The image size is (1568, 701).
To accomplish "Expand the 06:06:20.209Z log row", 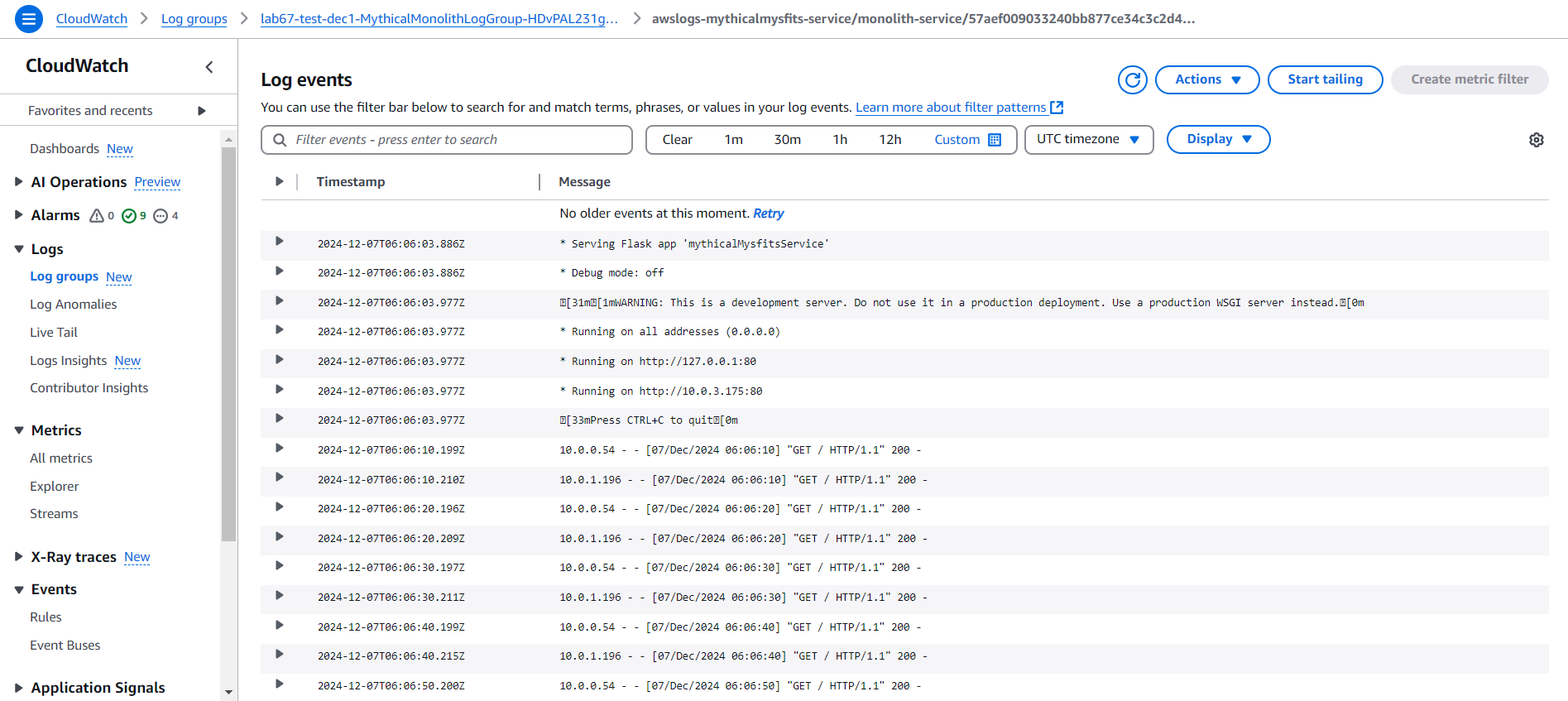I will pos(280,536).
